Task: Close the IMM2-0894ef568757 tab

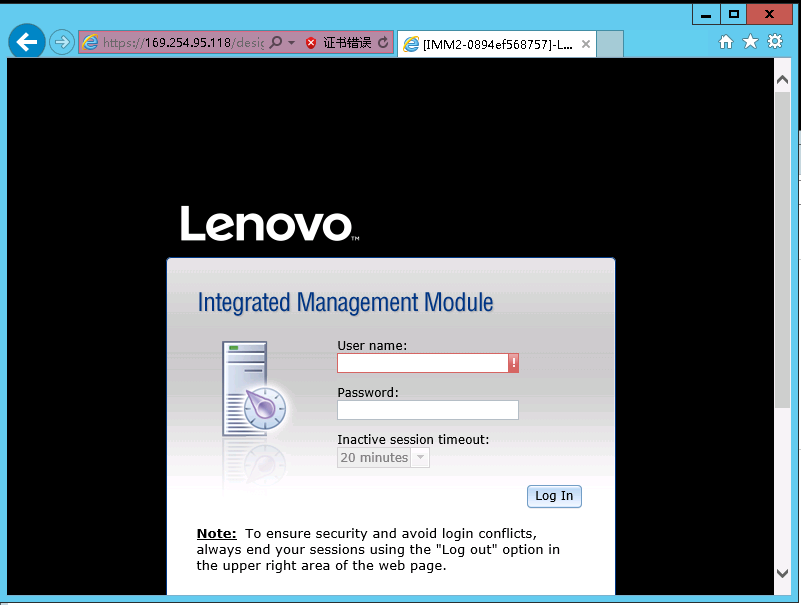Action: pyautogui.click(x=586, y=44)
